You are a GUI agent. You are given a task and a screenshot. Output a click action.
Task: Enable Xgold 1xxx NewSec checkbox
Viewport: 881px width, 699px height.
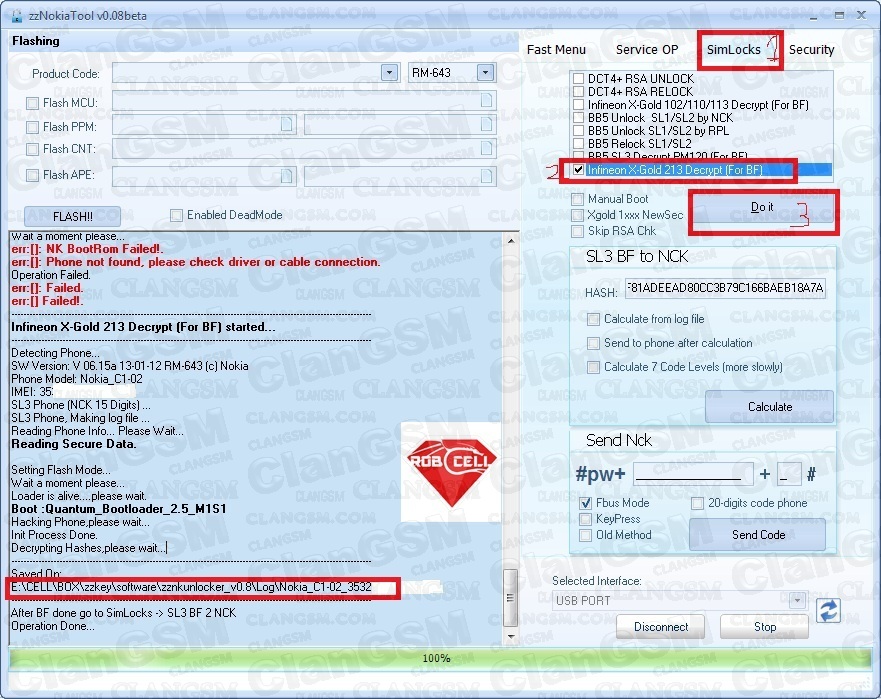click(x=577, y=215)
